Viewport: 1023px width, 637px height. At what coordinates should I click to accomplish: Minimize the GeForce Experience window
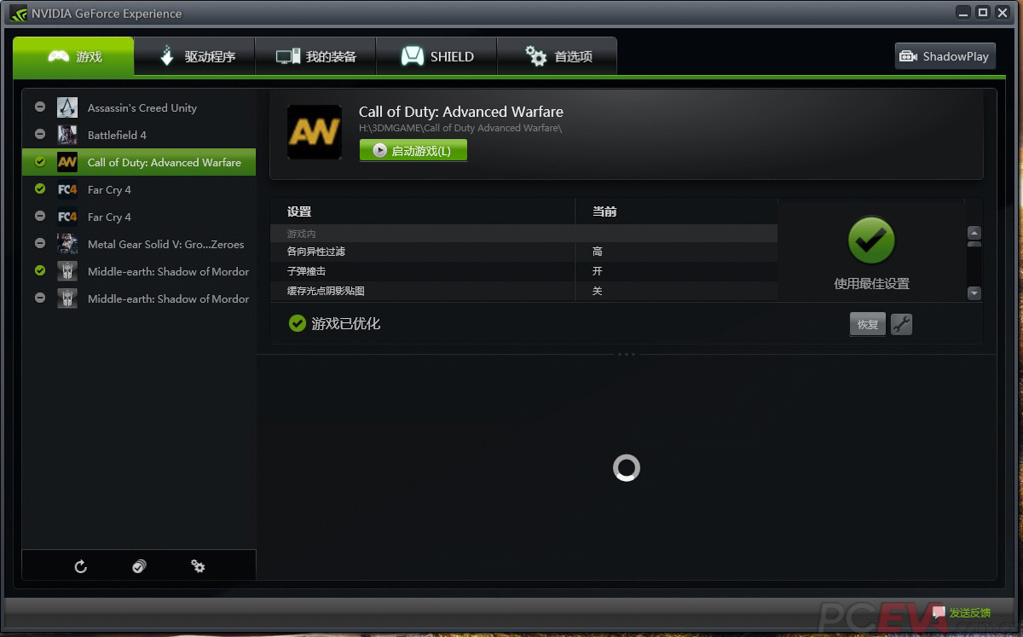coord(963,12)
